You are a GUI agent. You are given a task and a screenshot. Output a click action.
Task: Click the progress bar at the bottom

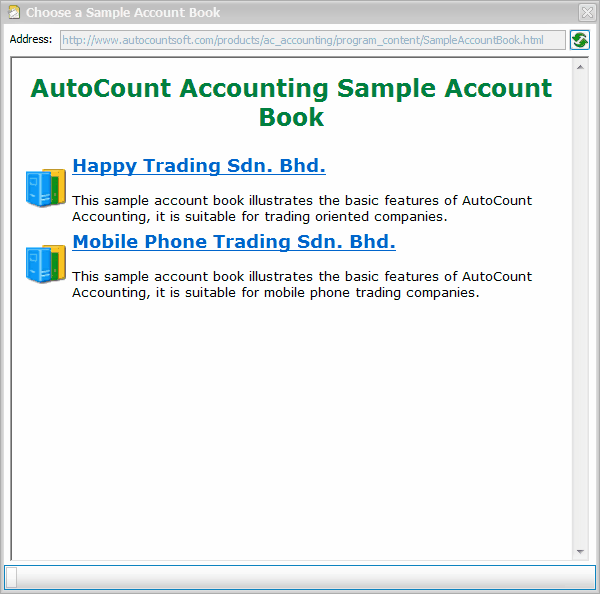click(300, 577)
